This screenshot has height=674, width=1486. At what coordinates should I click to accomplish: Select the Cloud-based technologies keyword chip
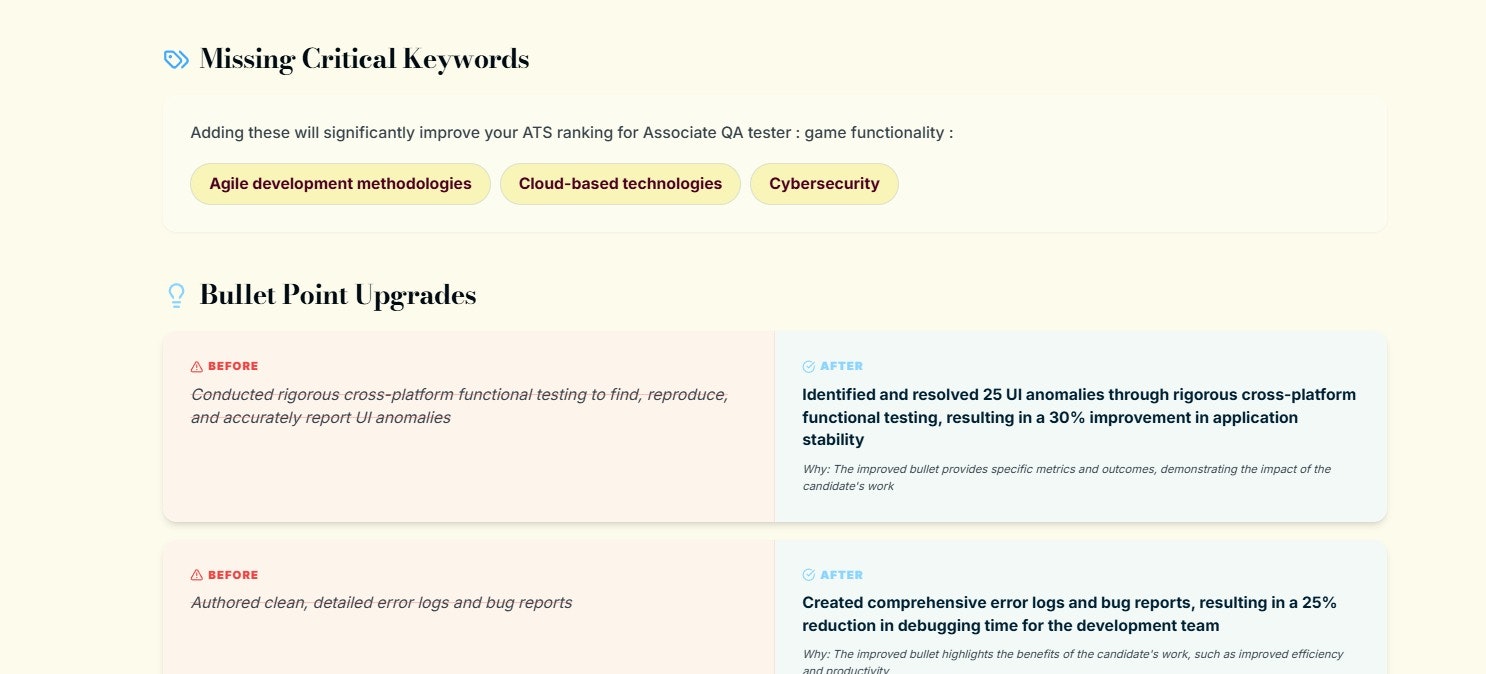coord(620,183)
